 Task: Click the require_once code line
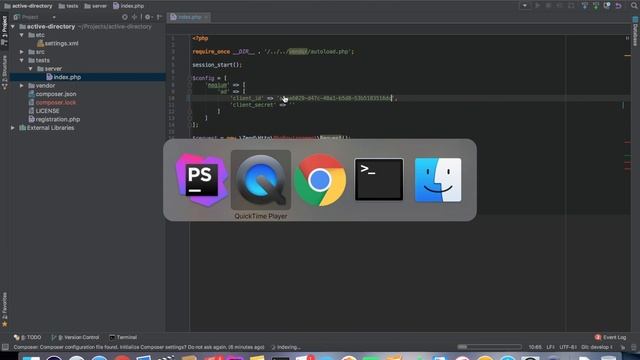pyautogui.click(x=273, y=52)
